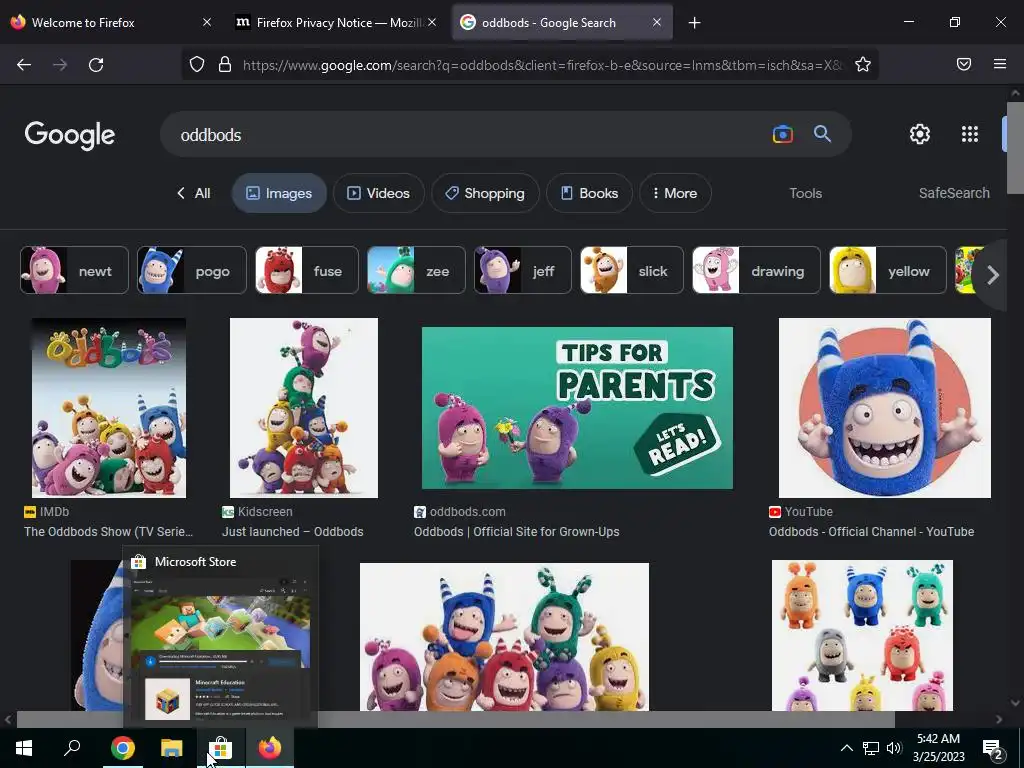Open the Kidscreen Just launched image
The image size is (1024, 768).
tap(304, 408)
